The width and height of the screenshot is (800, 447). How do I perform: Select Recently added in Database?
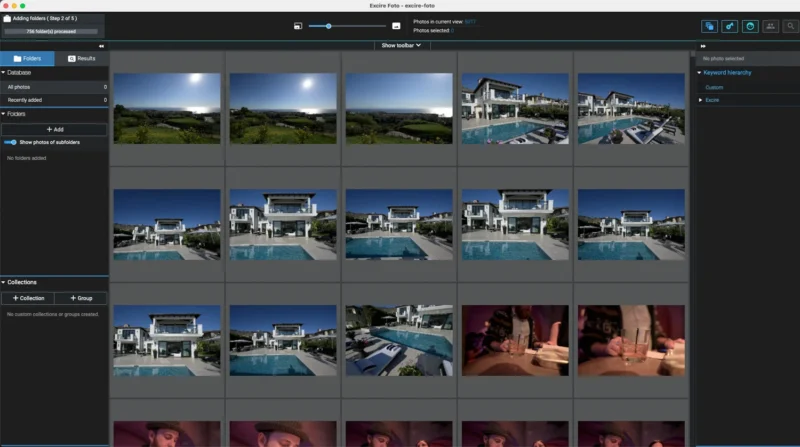54,100
